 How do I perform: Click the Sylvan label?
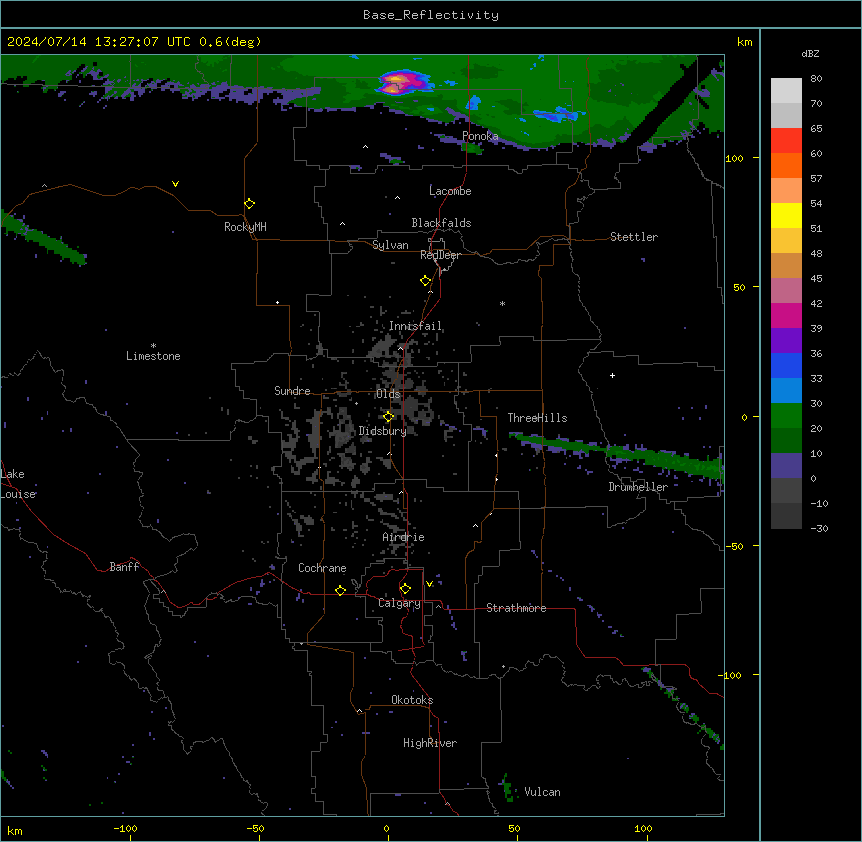coord(390,245)
